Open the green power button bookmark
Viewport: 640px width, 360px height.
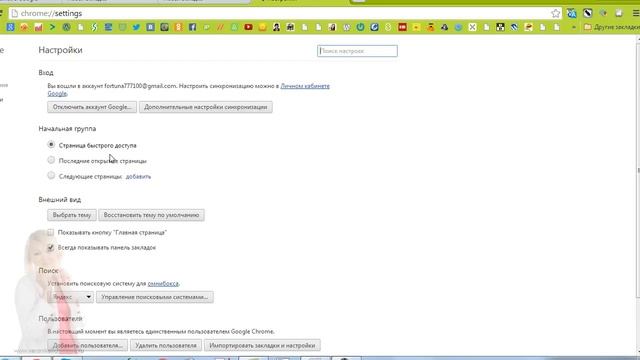tap(360, 27)
